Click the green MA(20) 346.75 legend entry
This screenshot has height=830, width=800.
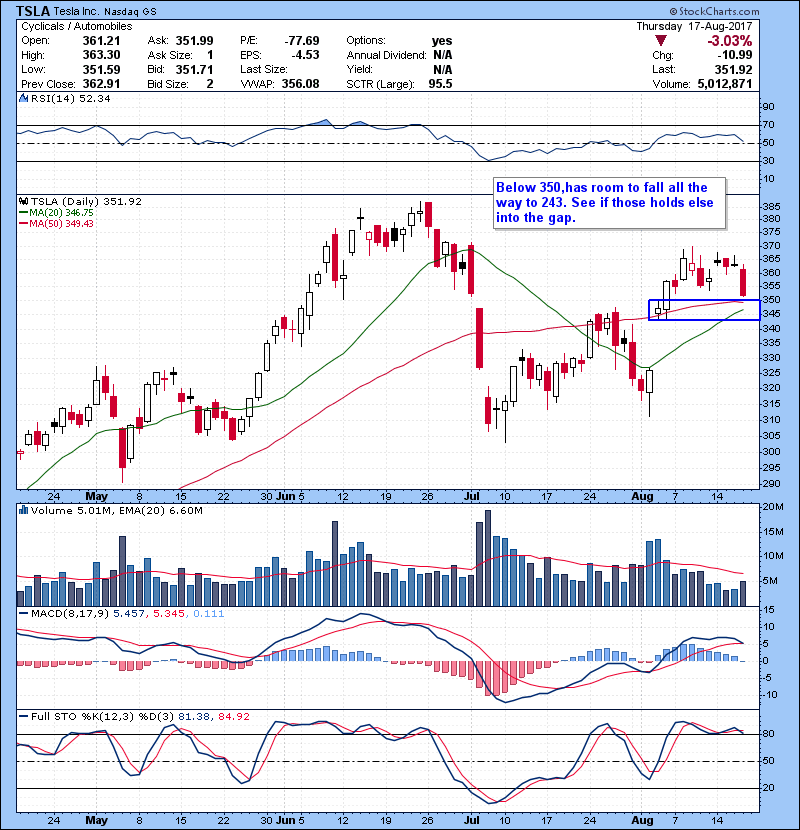pyautogui.click(x=56, y=212)
